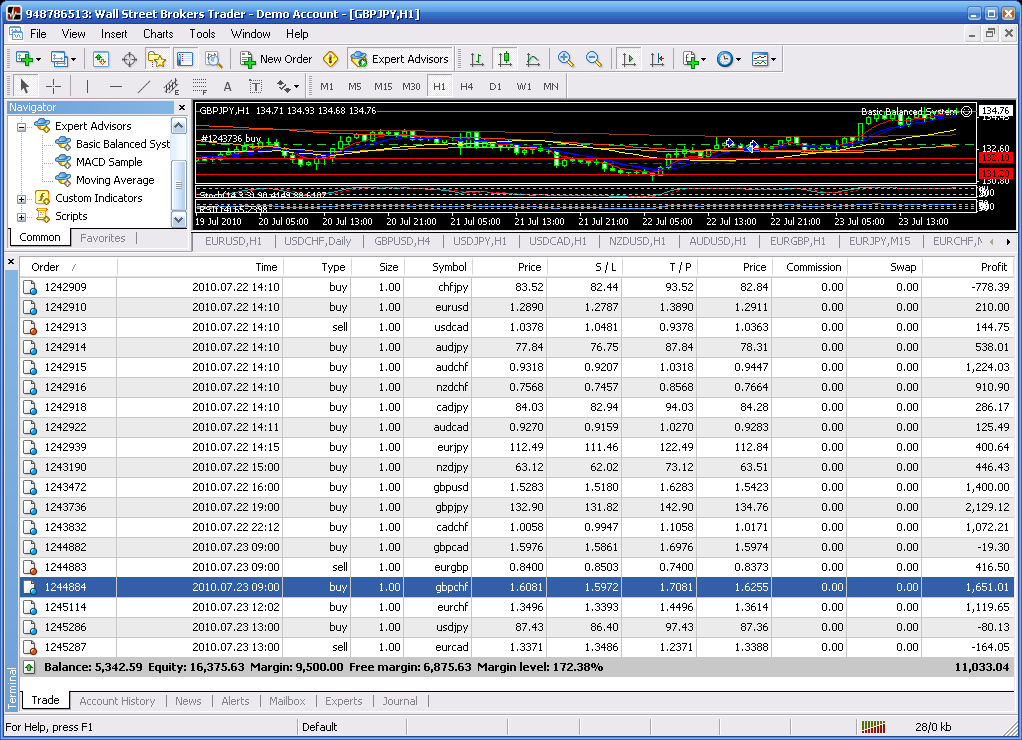Open the Charts menu
The height and width of the screenshot is (740, 1022).
(158, 34)
